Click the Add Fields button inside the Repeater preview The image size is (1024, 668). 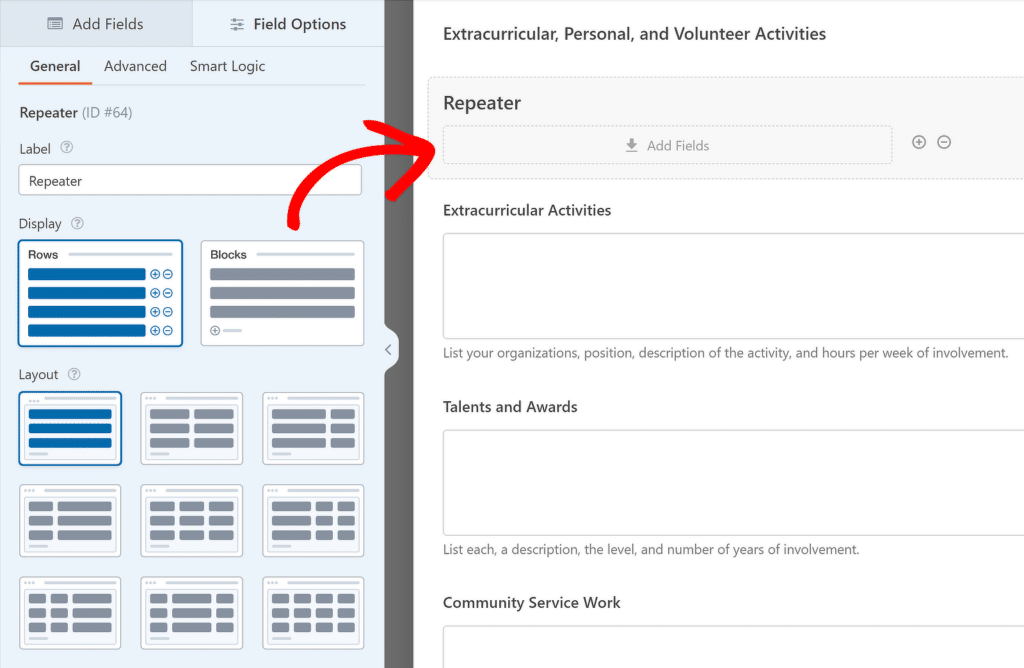pos(667,145)
